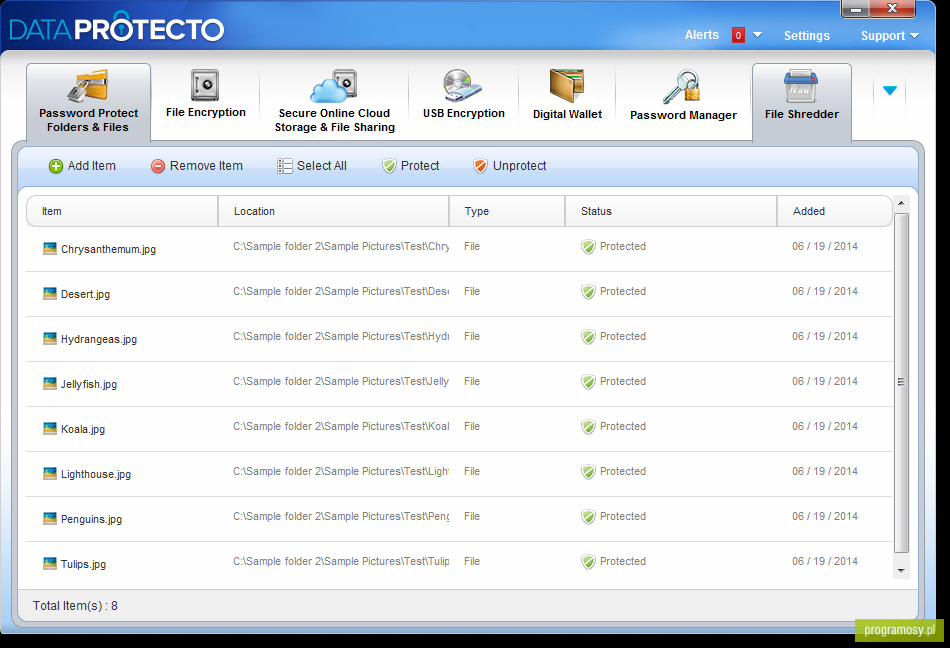Open the Password Protect Folders & Files tab

point(88,102)
